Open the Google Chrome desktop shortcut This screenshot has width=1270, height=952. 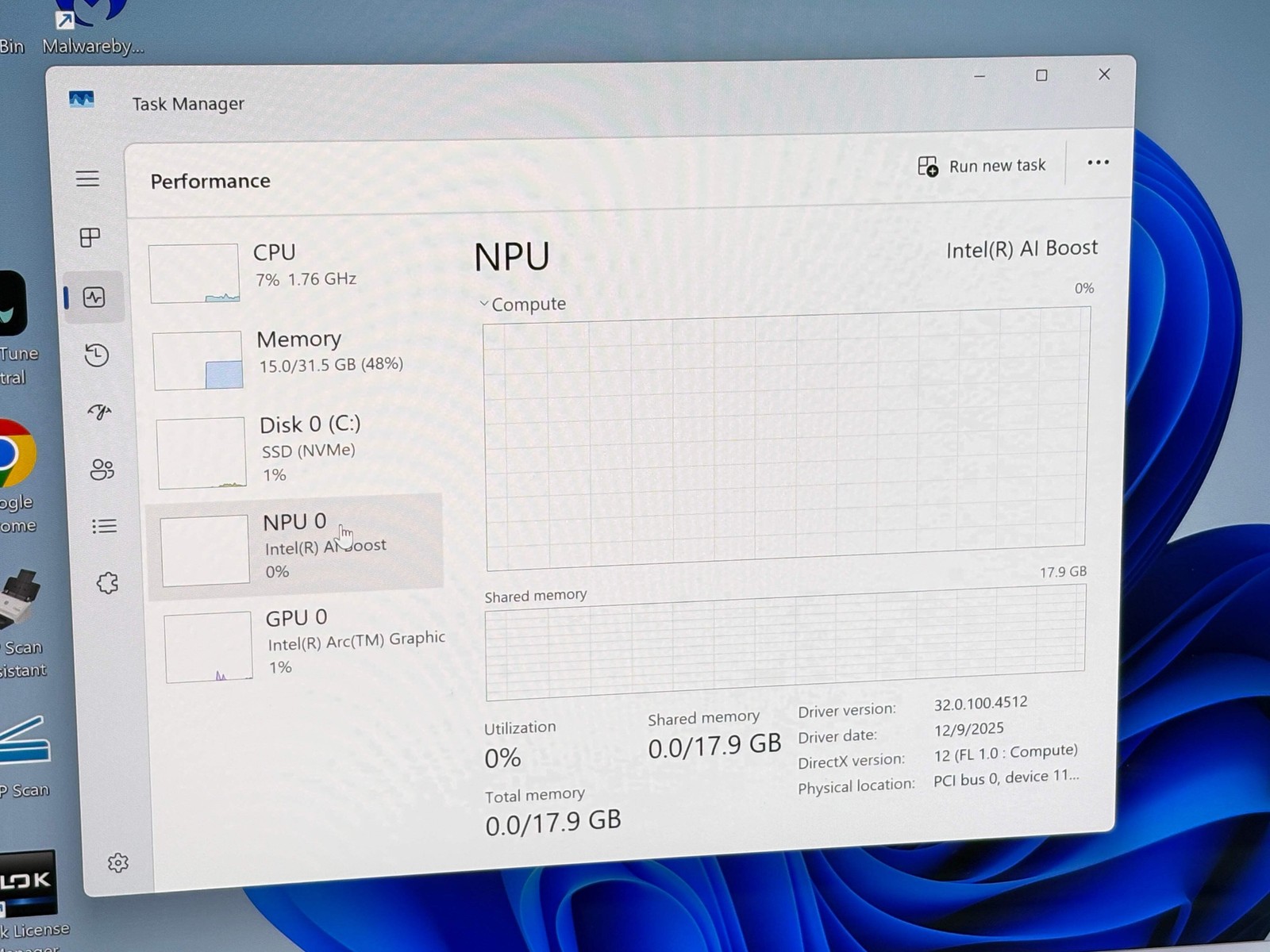[16, 476]
